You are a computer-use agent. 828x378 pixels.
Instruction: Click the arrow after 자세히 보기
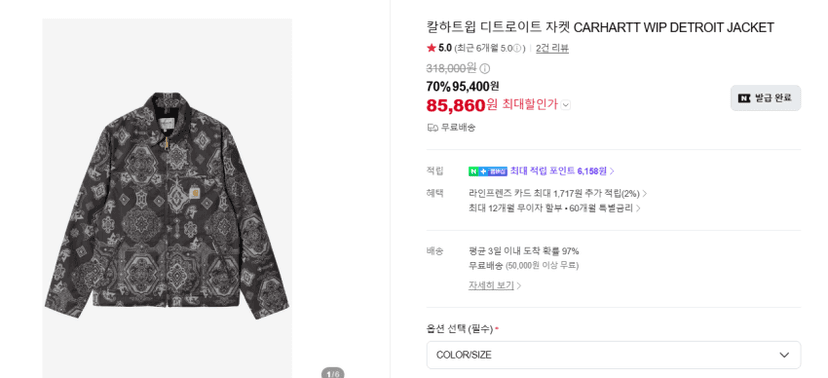point(519,286)
